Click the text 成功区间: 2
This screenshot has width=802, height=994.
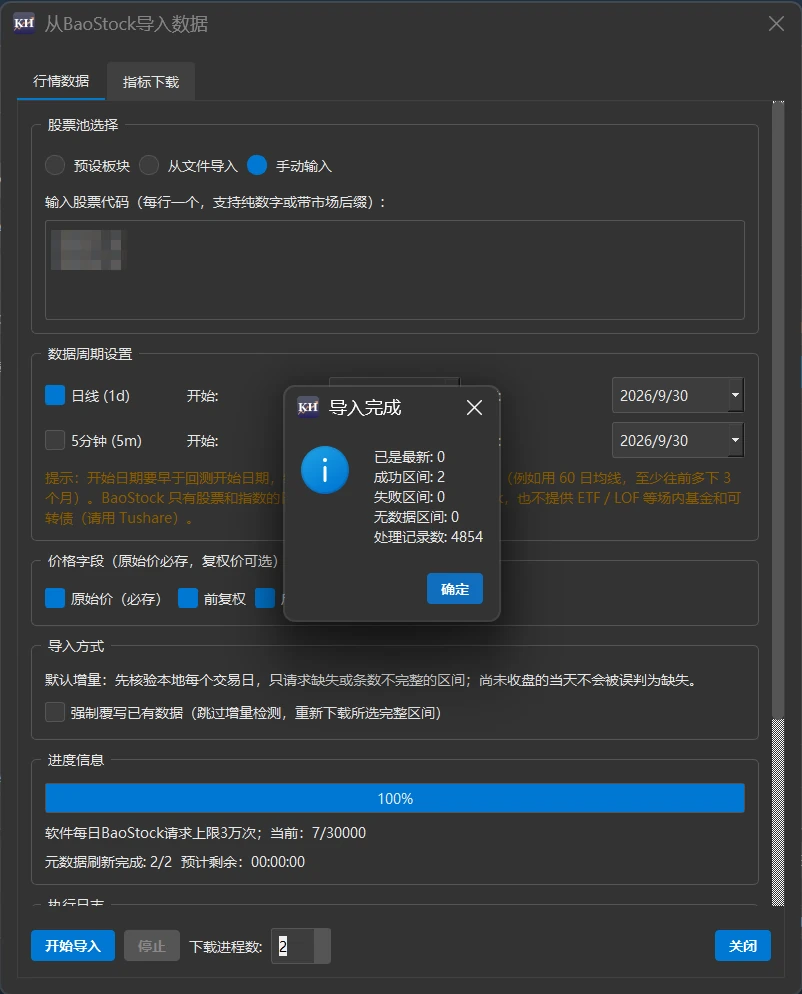[409, 477]
